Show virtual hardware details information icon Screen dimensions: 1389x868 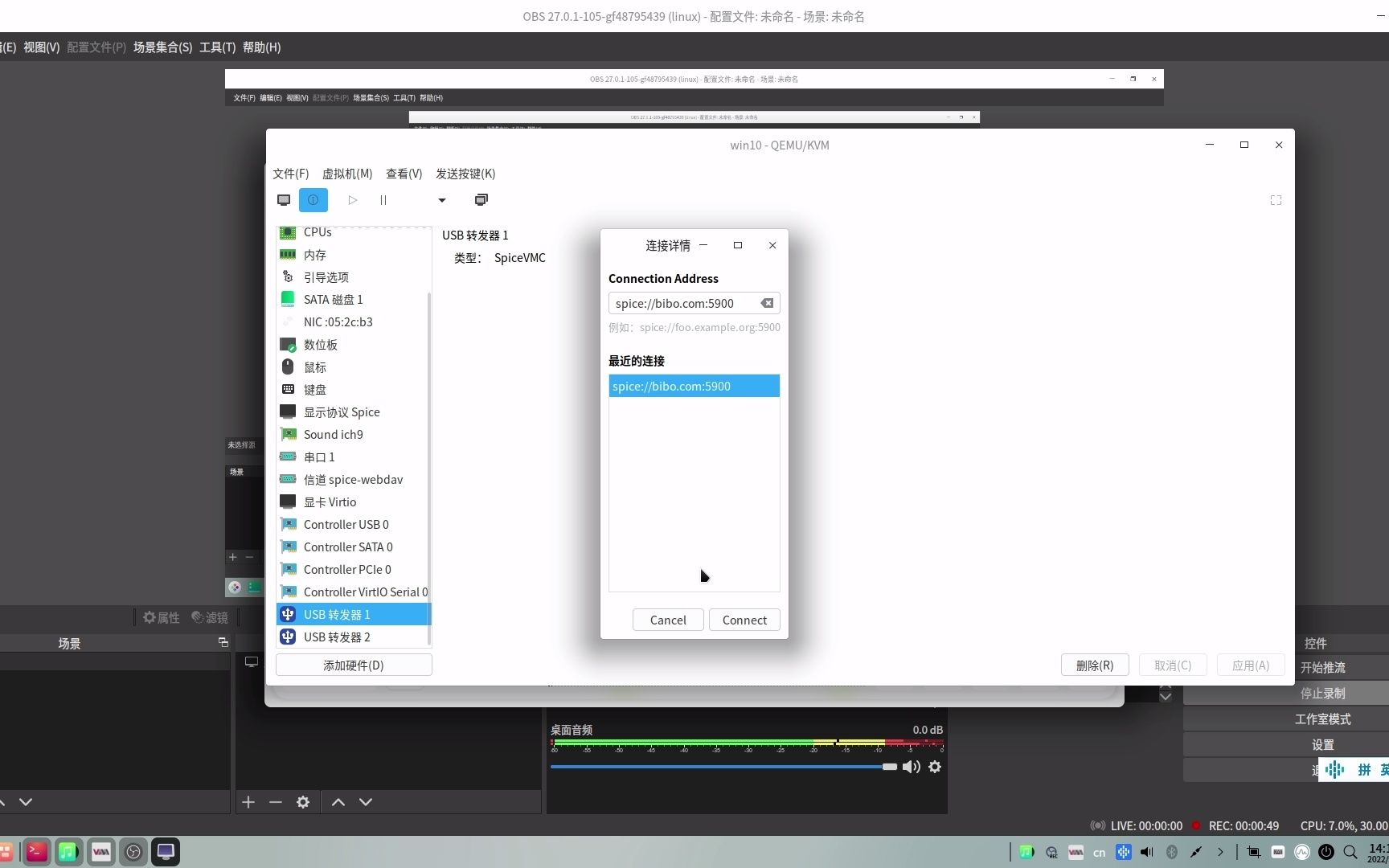pyautogui.click(x=313, y=200)
